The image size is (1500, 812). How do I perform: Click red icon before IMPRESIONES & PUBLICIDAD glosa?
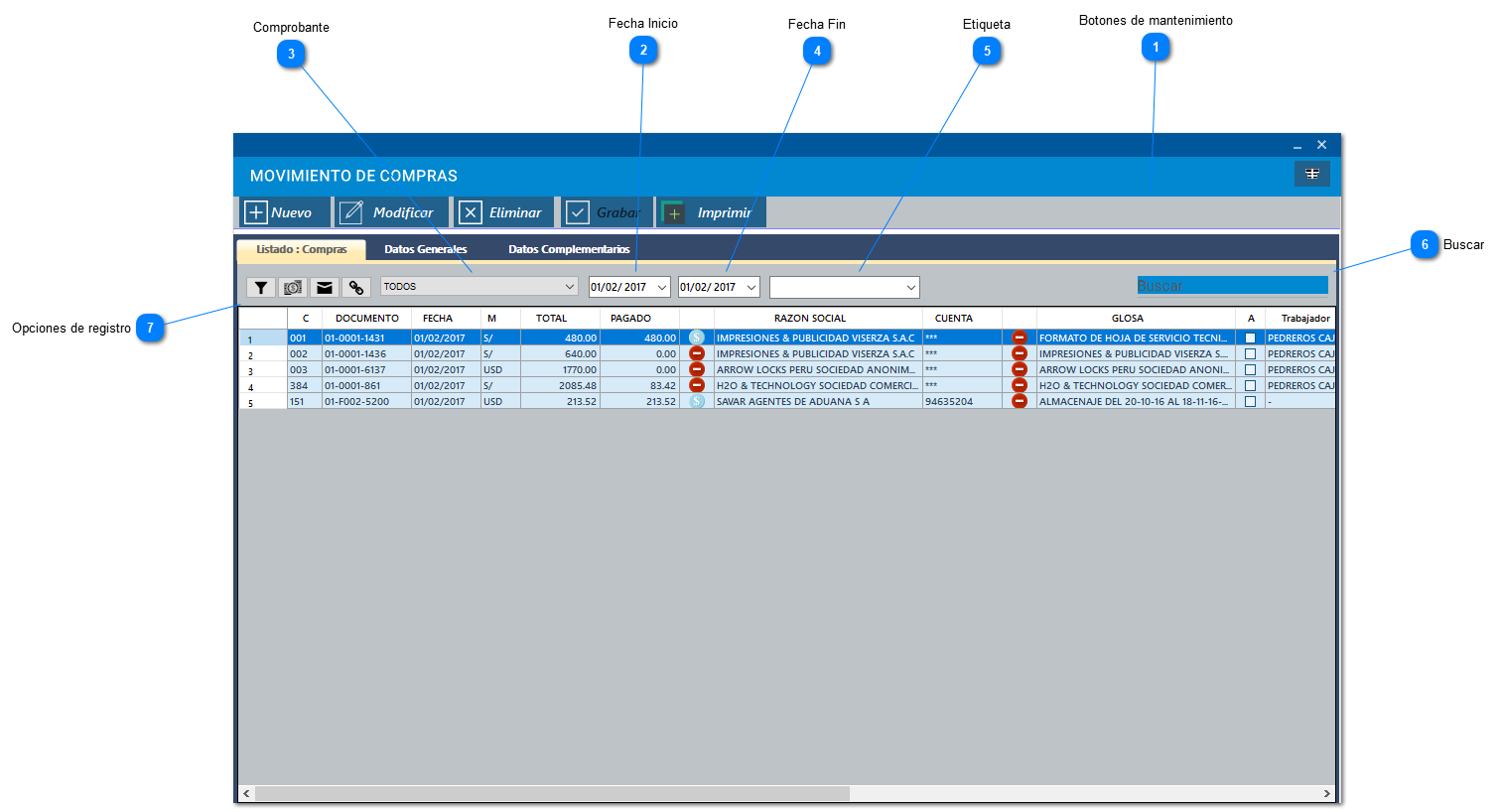(x=1020, y=353)
